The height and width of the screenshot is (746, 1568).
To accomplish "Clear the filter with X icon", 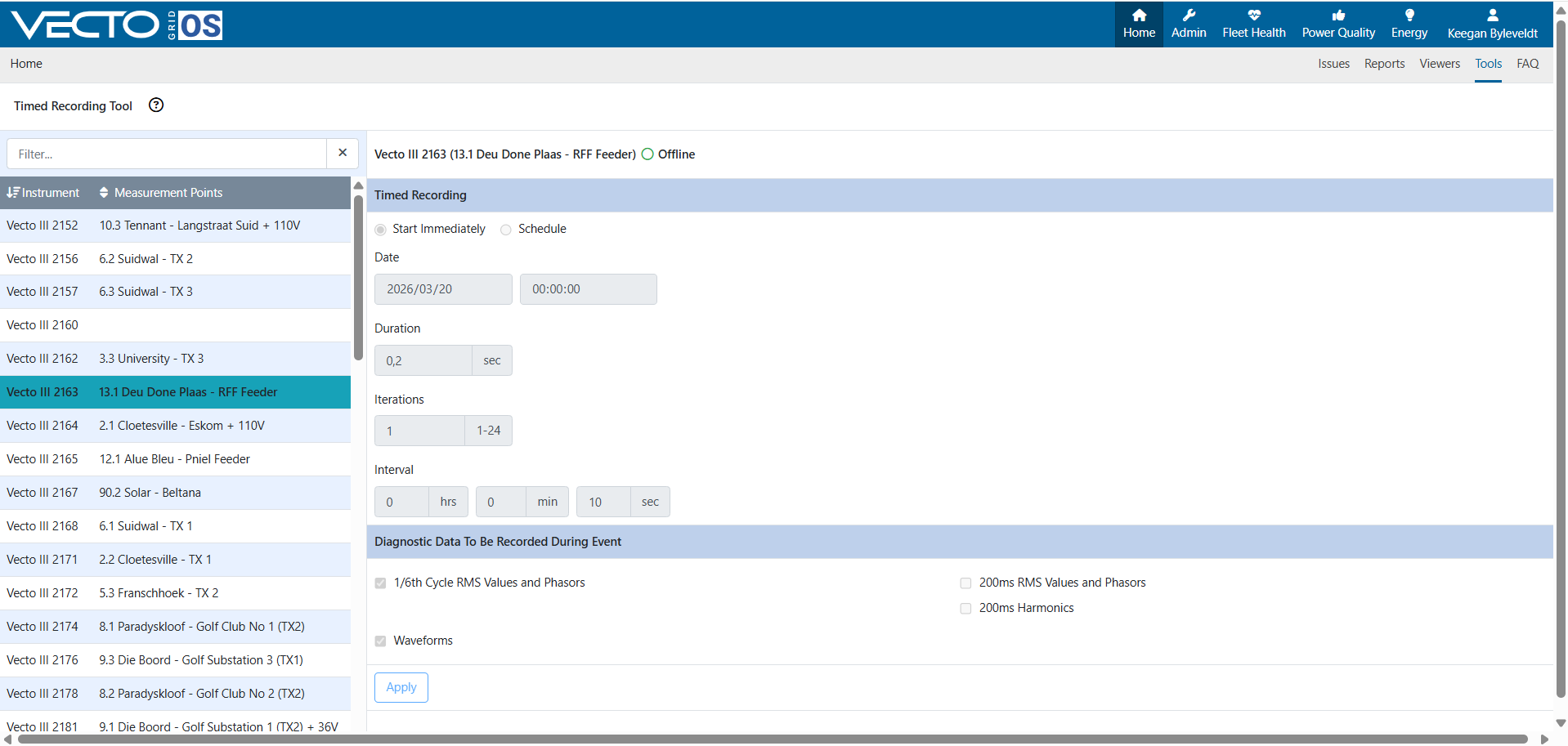I will tap(343, 153).
